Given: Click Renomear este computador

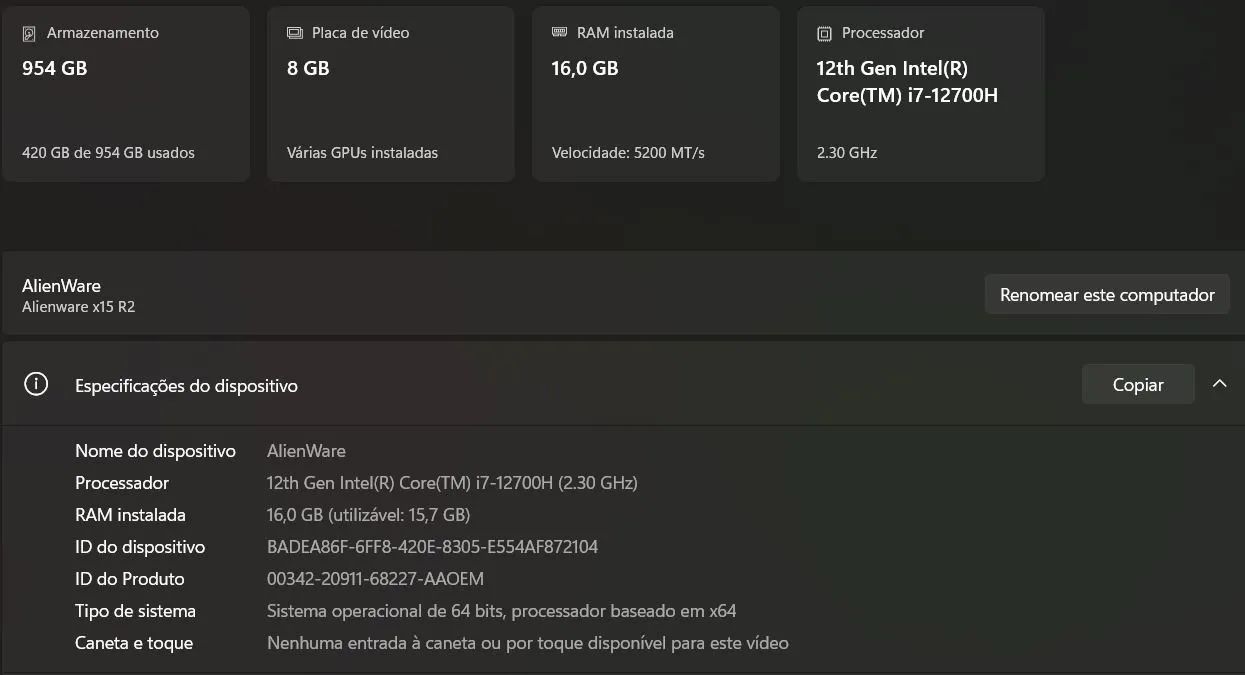Looking at the screenshot, I should pyautogui.click(x=1106, y=294).
